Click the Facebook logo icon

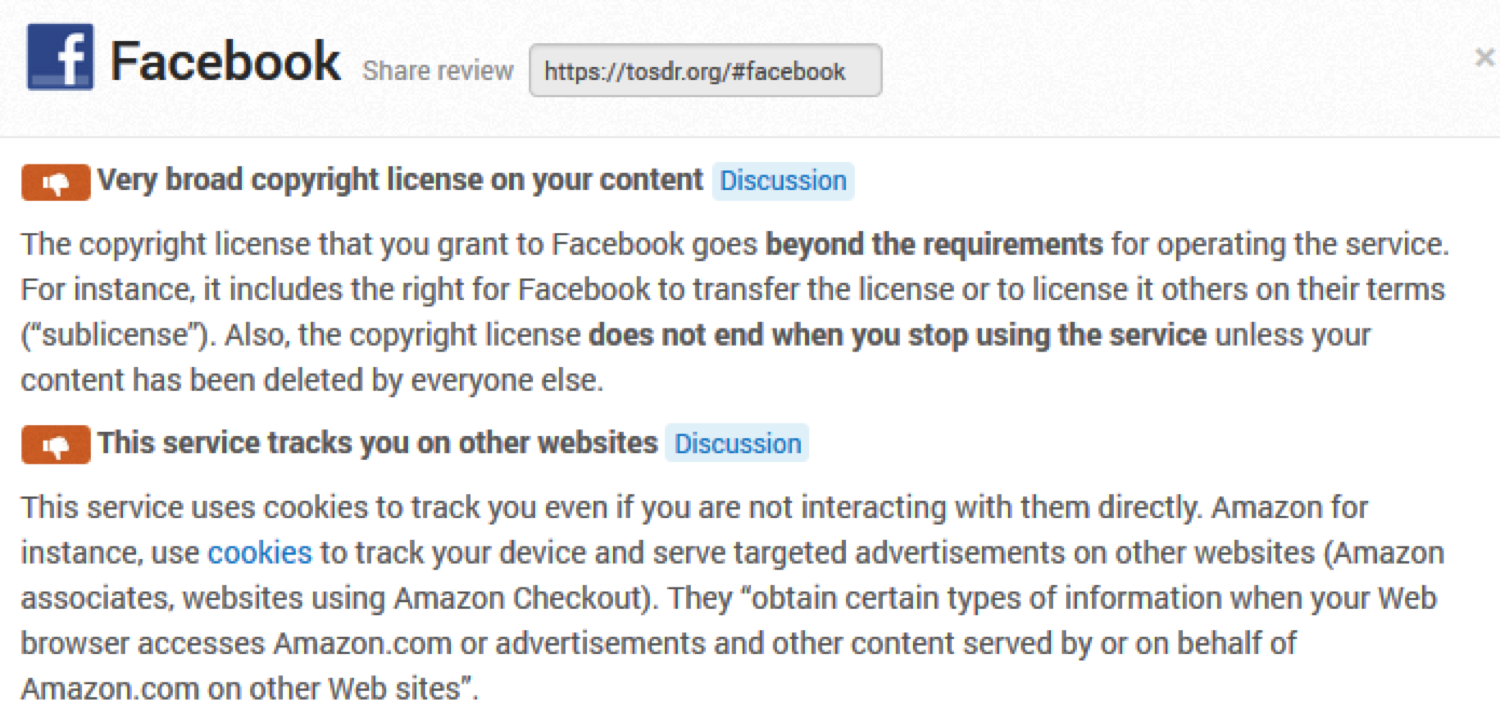coord(60,58)
